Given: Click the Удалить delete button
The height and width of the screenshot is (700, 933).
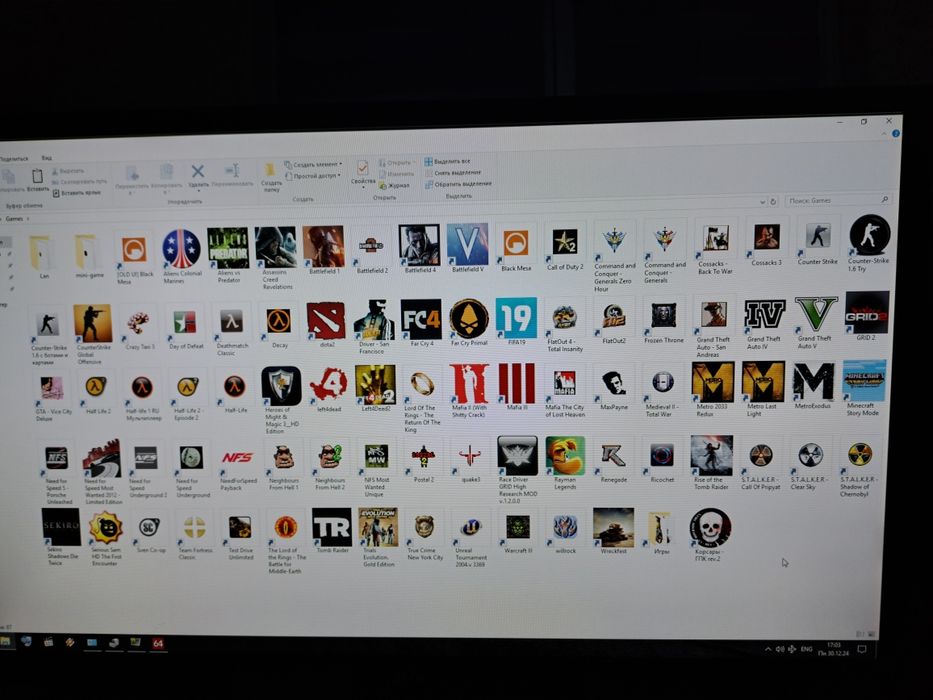Looking at the screenshot, I should 198,177.
